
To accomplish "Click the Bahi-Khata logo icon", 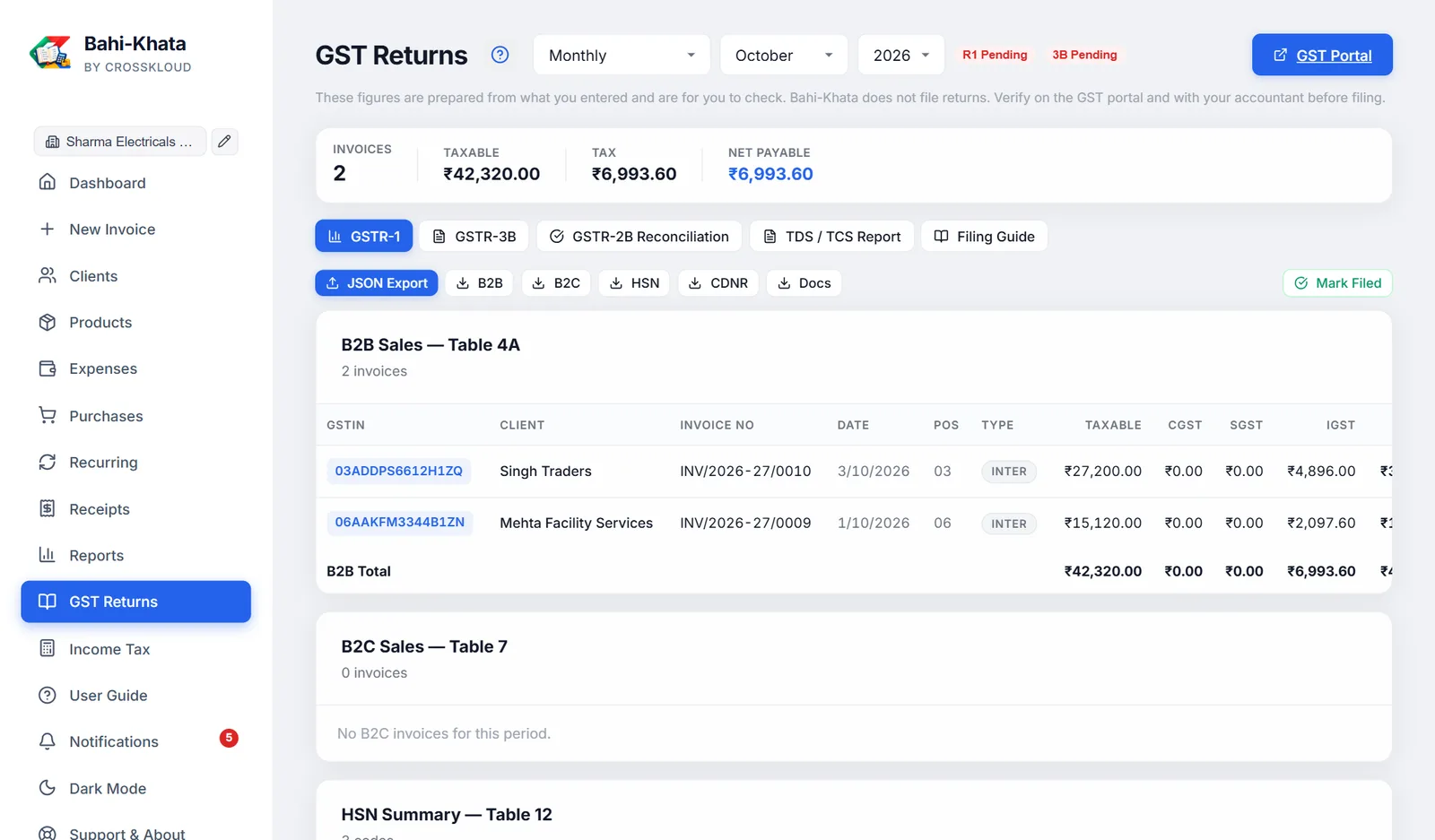I will 50,53.
